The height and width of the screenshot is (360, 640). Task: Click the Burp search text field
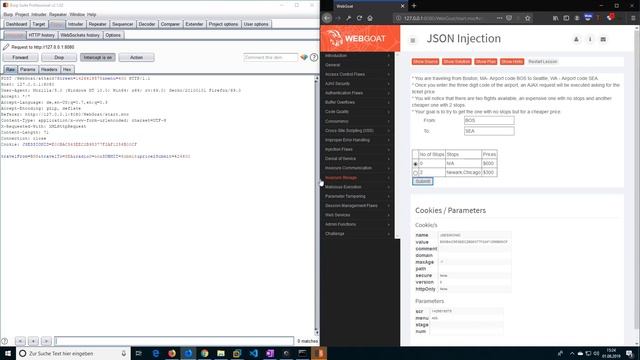[174, 341]
